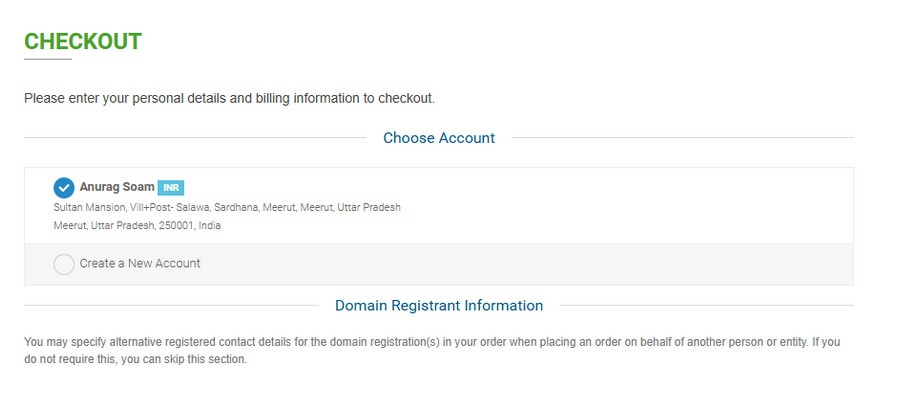The width and height of the screenshot is (897, 402).
Task: Click the personal details instruction sentence
Action: [x=229, y=99]
